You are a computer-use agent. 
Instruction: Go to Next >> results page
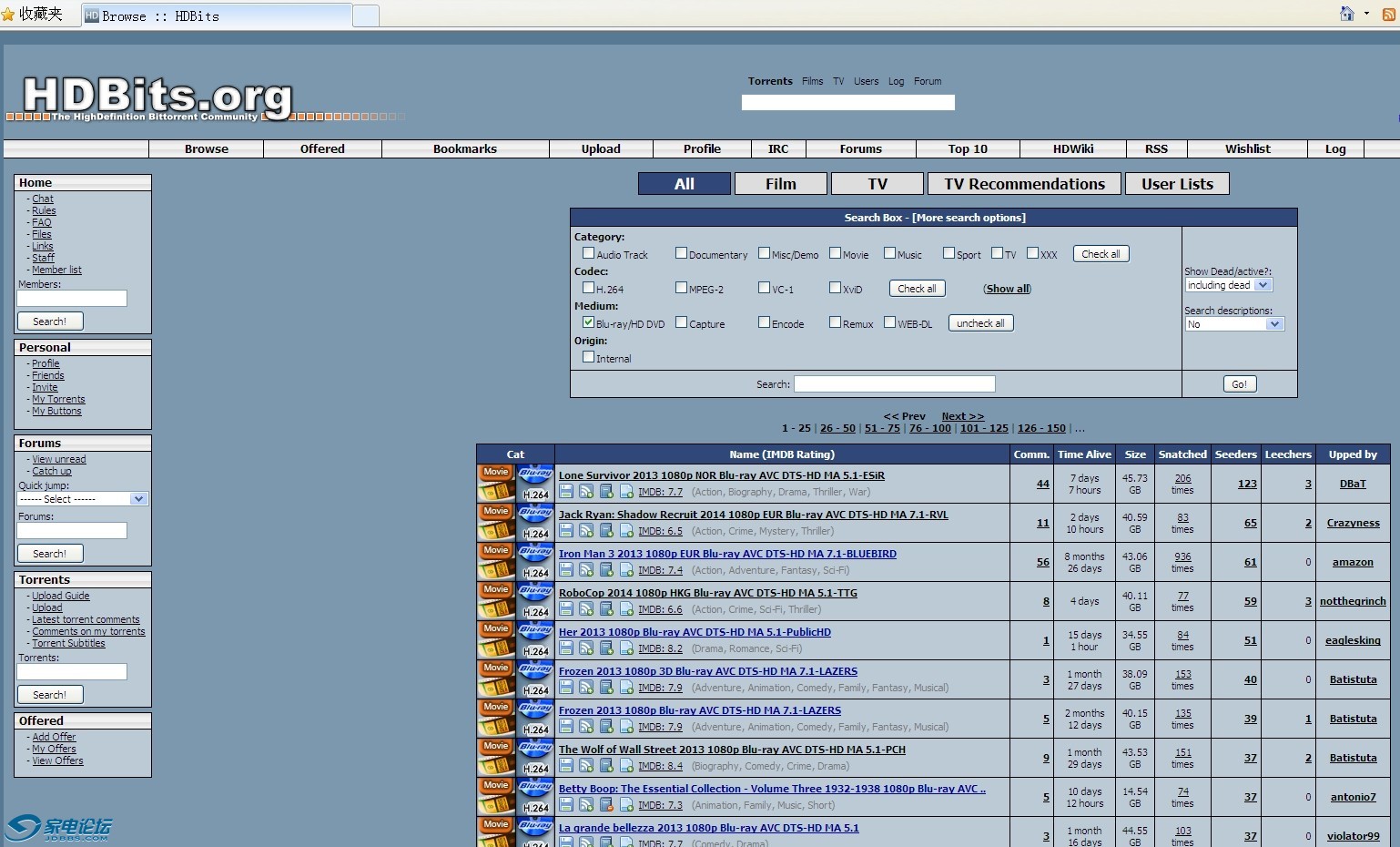tap(962, 416)
